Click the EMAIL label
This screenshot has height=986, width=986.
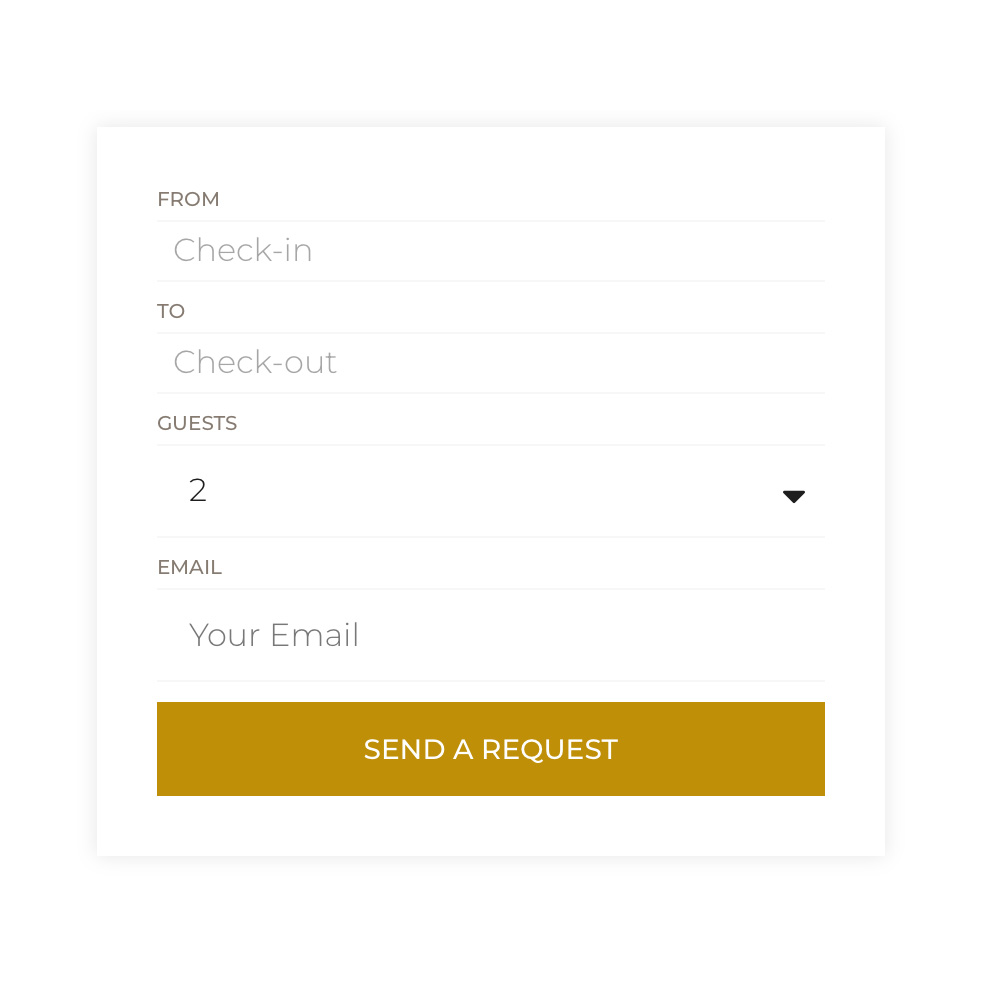189,567
